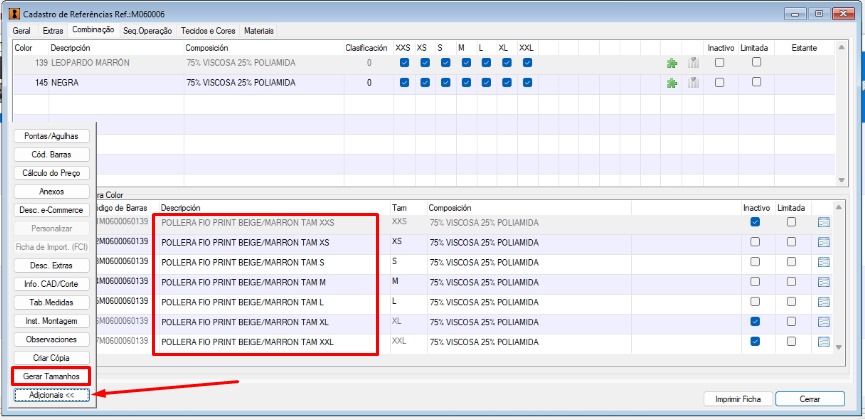
Task: Check Inactivo for TAM S row
Action: 755,262
